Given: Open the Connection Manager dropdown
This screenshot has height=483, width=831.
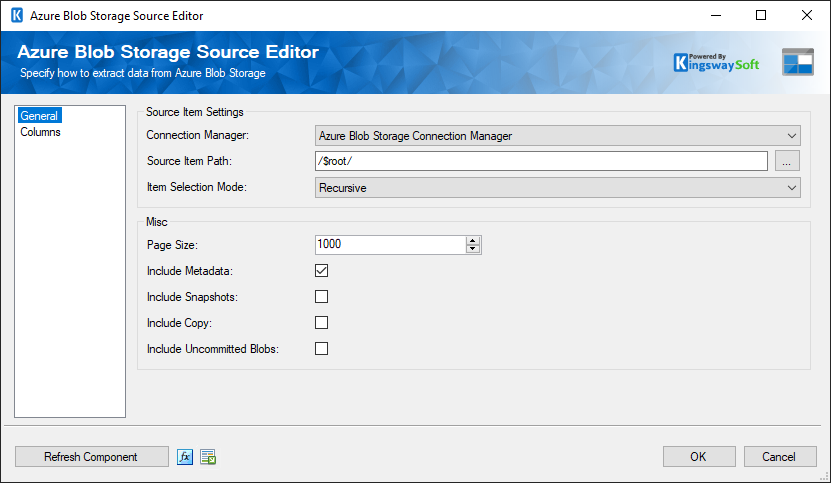Looking at the screenshot, I should [558, 136].
